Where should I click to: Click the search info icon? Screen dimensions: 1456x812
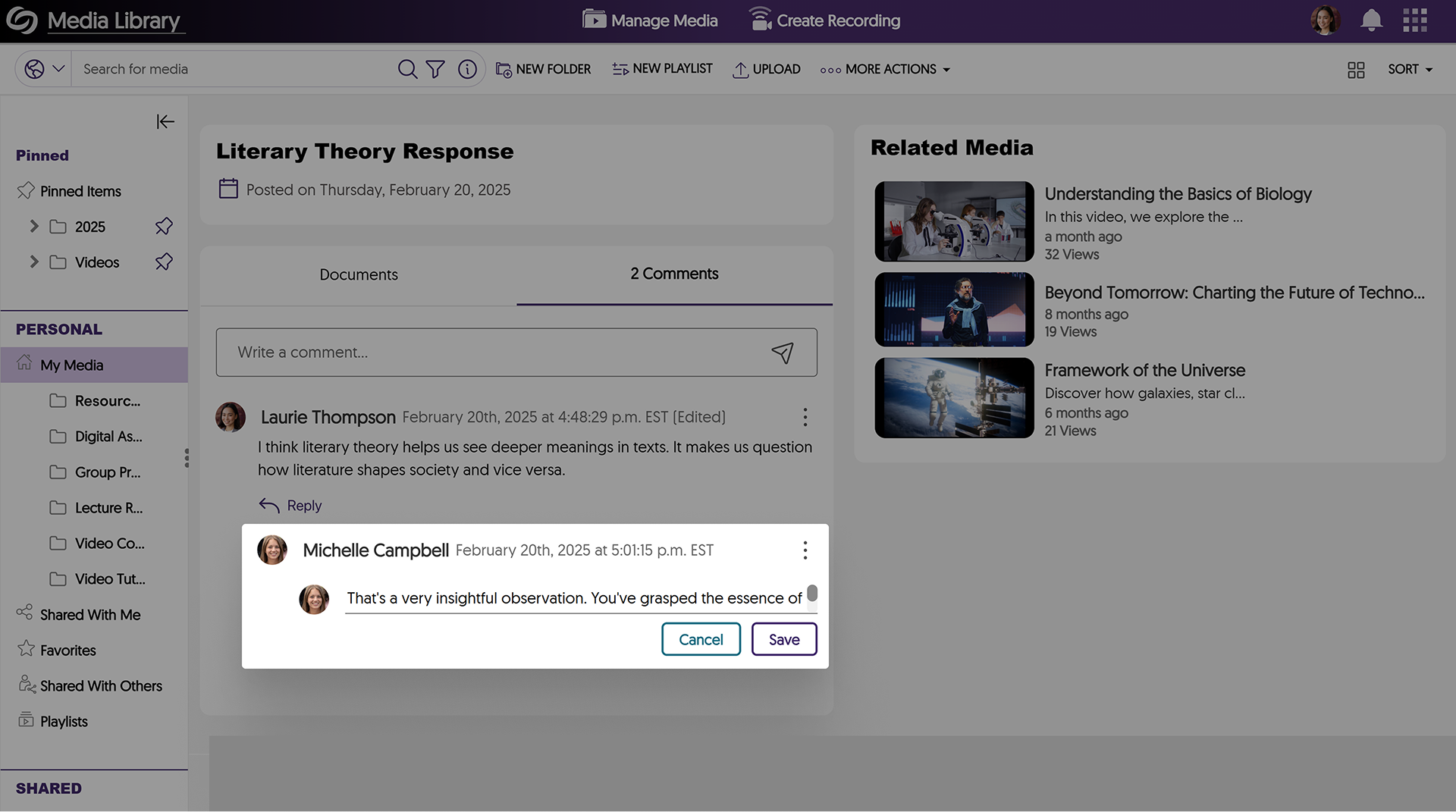[467, 69]
